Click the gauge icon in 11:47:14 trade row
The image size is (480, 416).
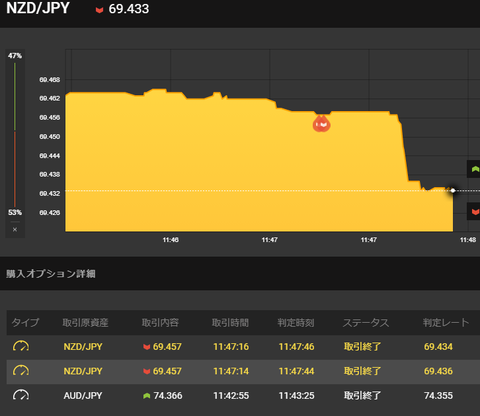pos(21,371)
